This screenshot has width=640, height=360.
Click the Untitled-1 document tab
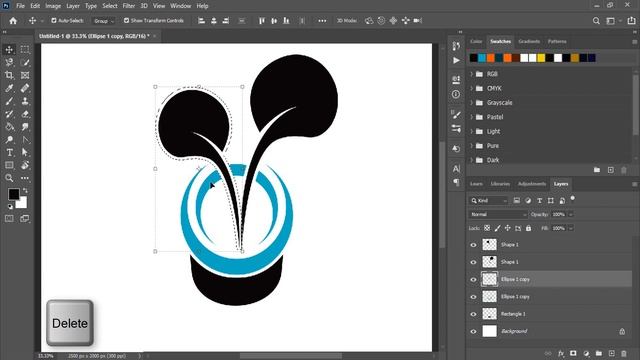pyautogui.click(x=94, y=36)
